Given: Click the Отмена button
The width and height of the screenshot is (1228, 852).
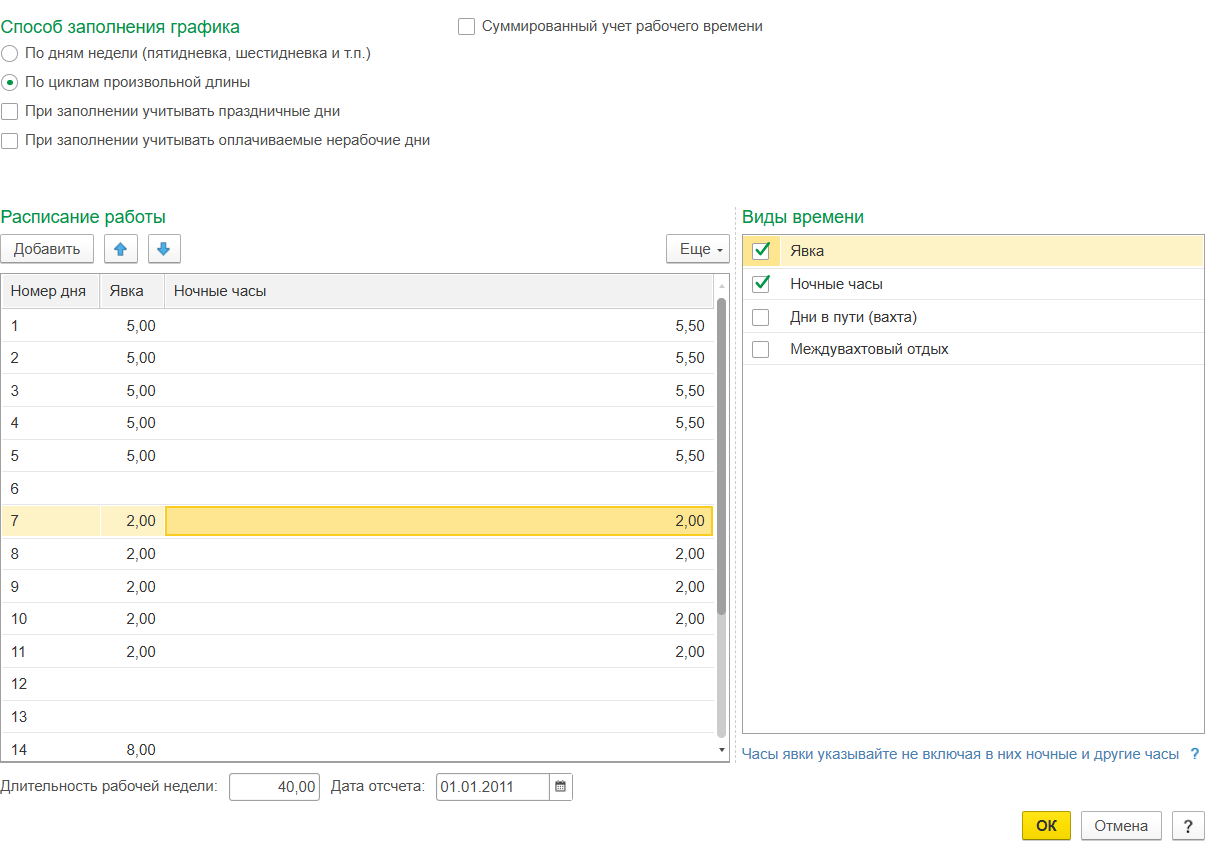Looking at the screenshot, I should pos(1120,826).
